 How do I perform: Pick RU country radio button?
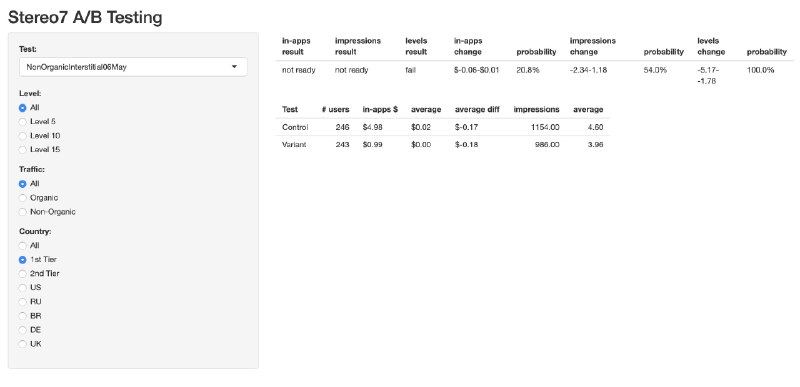point(22,302)
